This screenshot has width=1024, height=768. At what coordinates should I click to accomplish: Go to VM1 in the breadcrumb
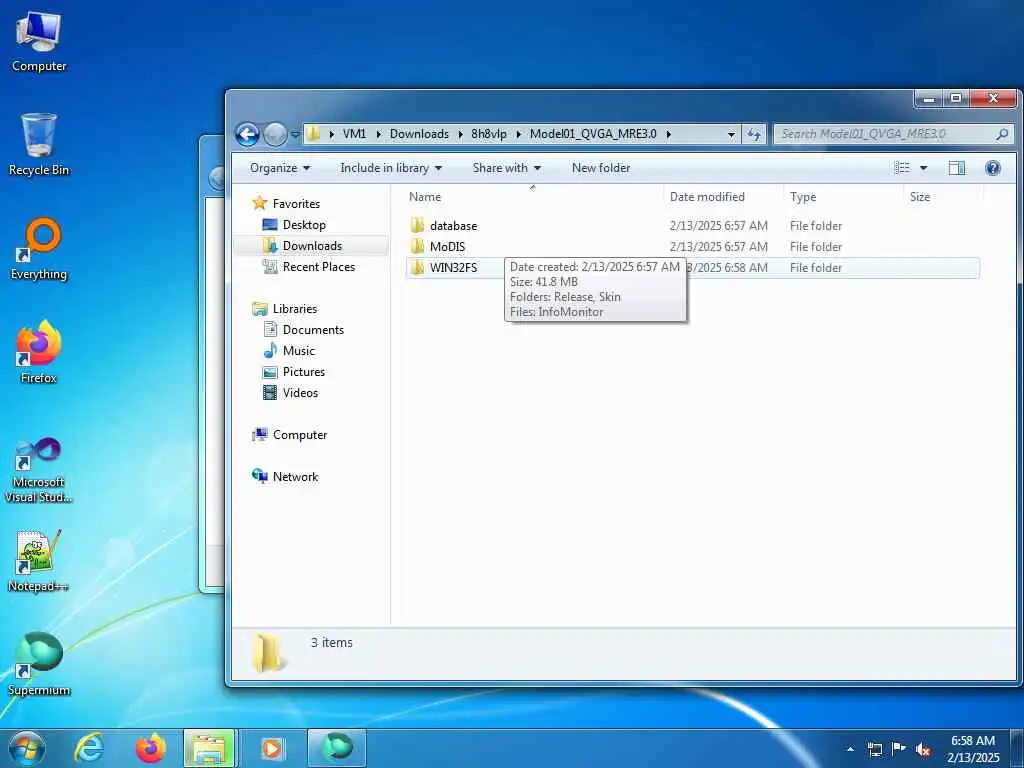[x=354, y=134]
